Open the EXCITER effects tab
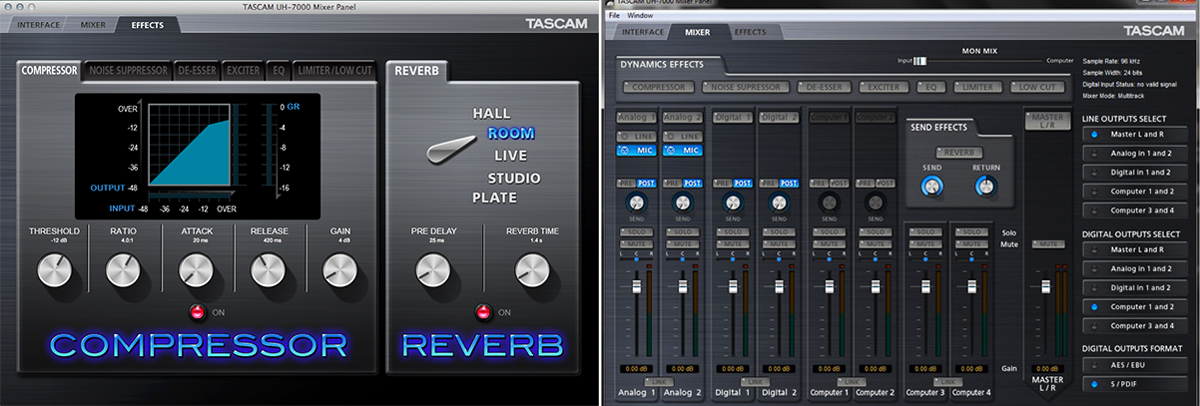This screenshot has height=406, width=1200. [242, 71]
